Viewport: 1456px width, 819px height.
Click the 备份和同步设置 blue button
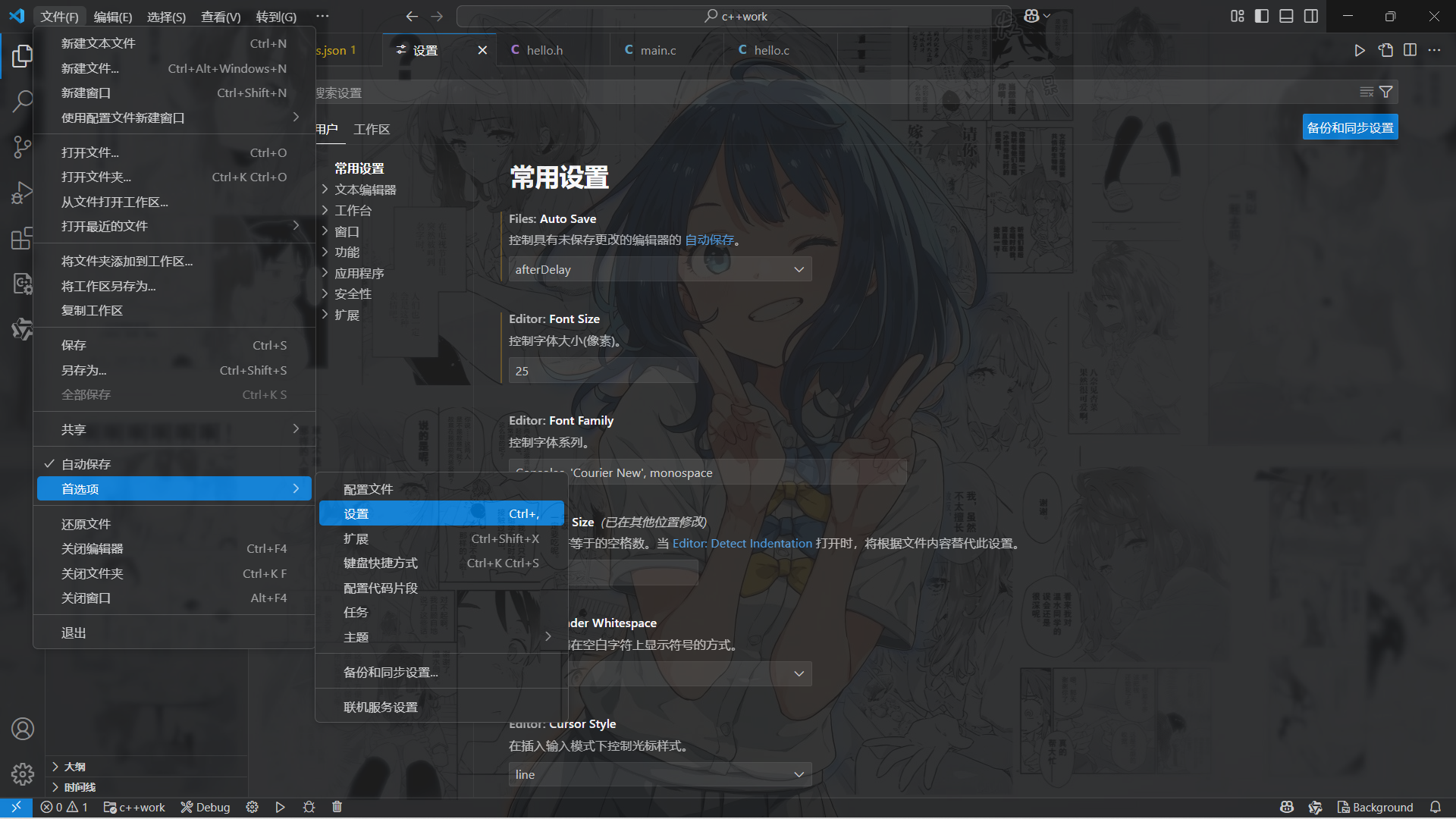(1350, 127)
